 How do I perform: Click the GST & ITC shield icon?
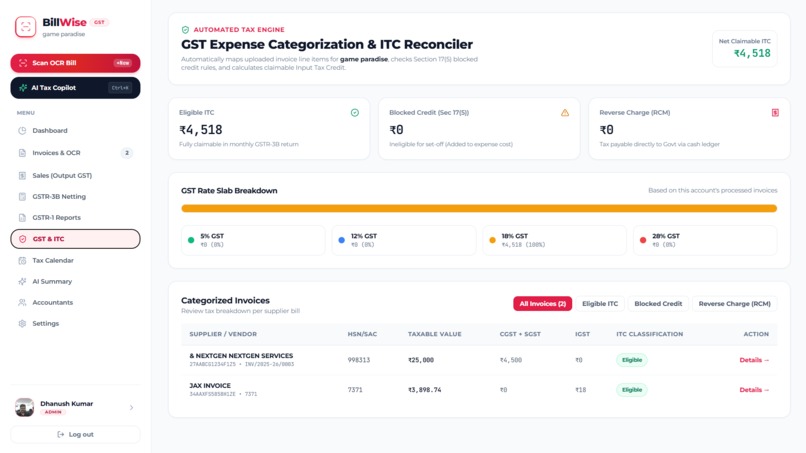23,239
